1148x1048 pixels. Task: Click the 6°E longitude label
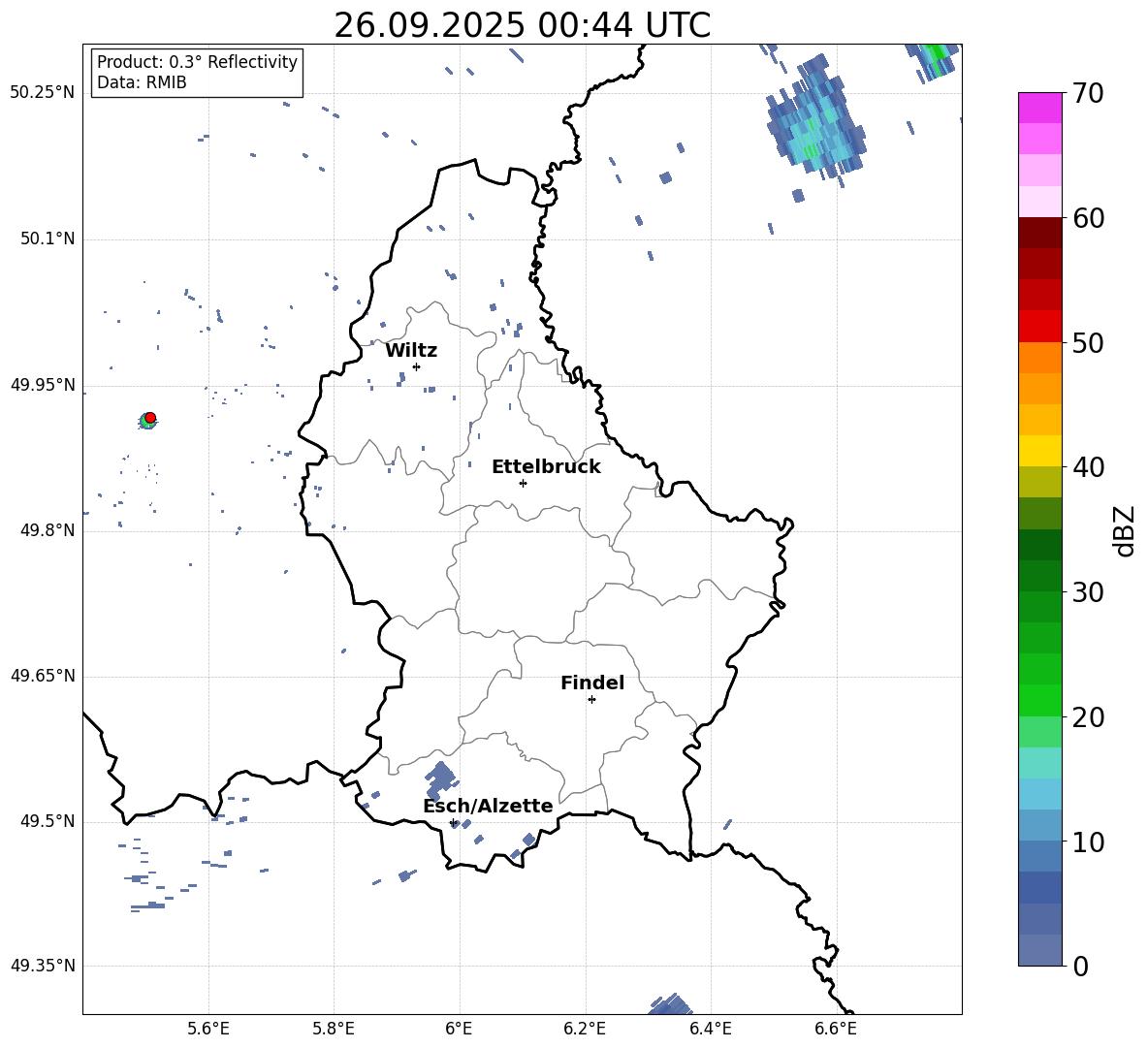point(459,1029)
